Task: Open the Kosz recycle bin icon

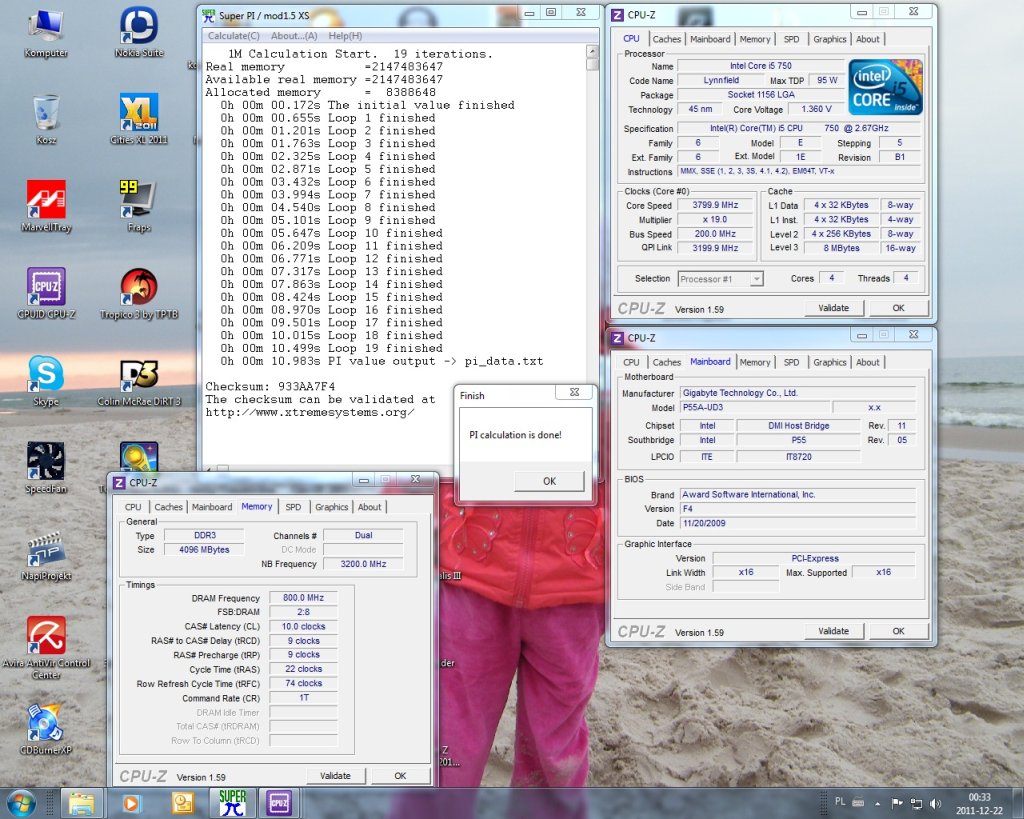Action: tap(46, 120)
